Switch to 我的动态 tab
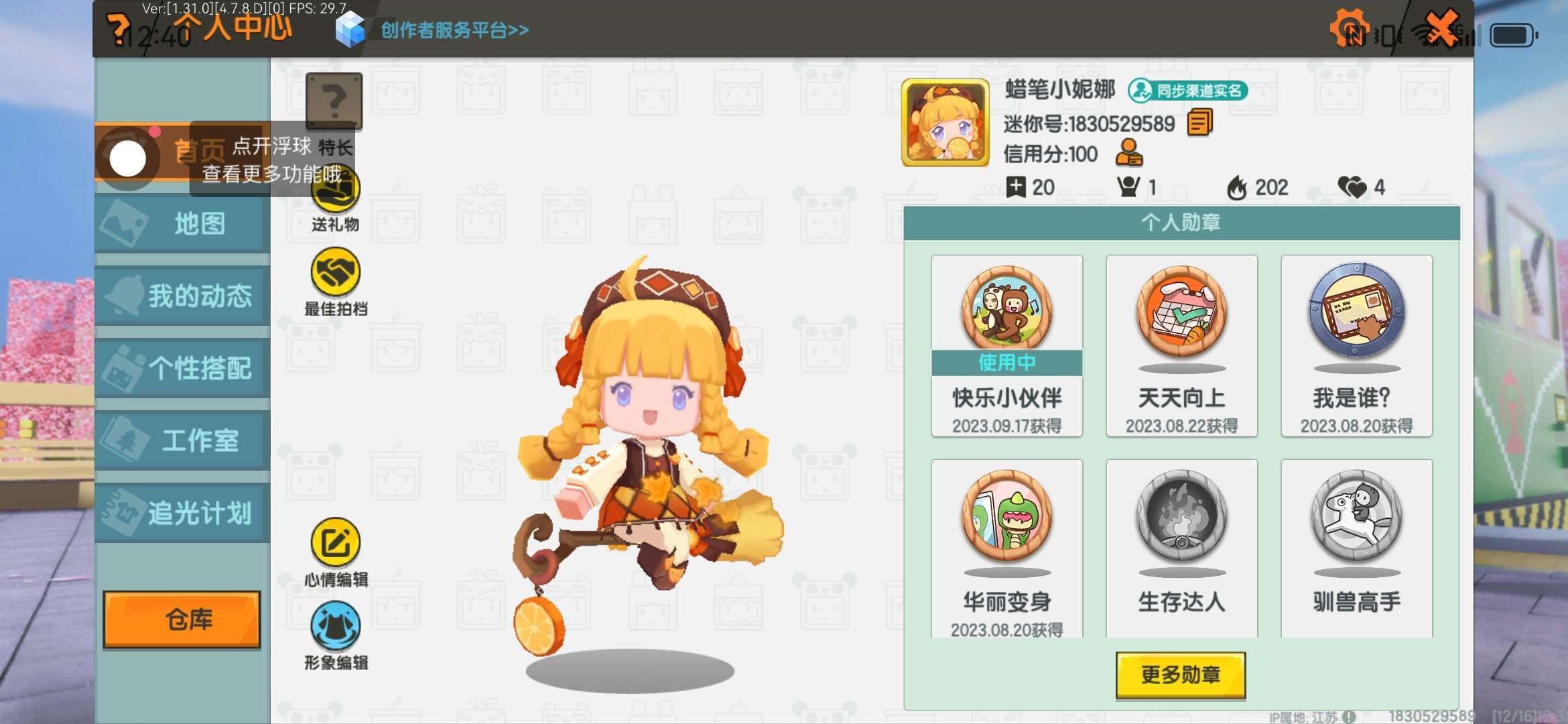This screenshot has height=724, width=1568. (182, 296)
